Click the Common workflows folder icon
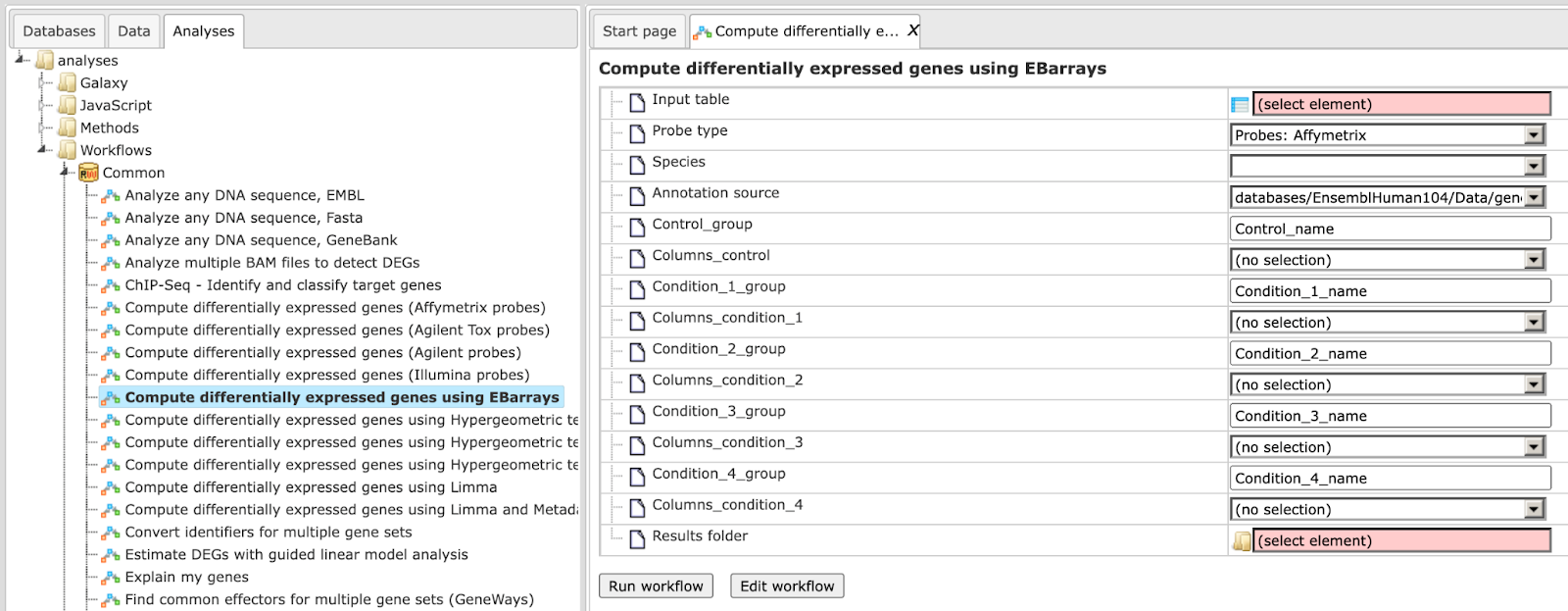The width and height of the screenshot is (1568, 611). pyautogui.click(x=88, y=173)
